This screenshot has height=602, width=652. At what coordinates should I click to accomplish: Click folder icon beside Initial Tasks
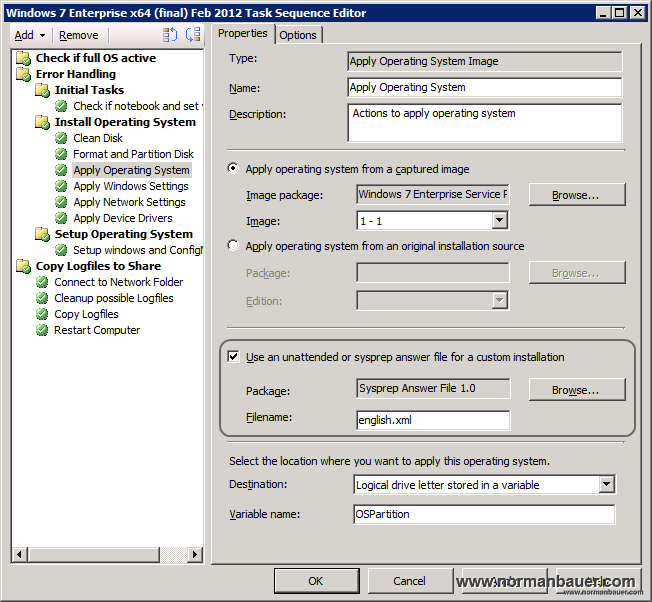pos(42,90)
